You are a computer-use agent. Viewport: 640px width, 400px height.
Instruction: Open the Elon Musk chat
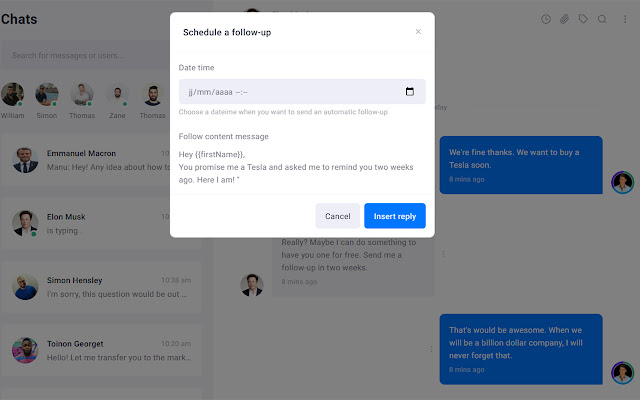(100, 223)
